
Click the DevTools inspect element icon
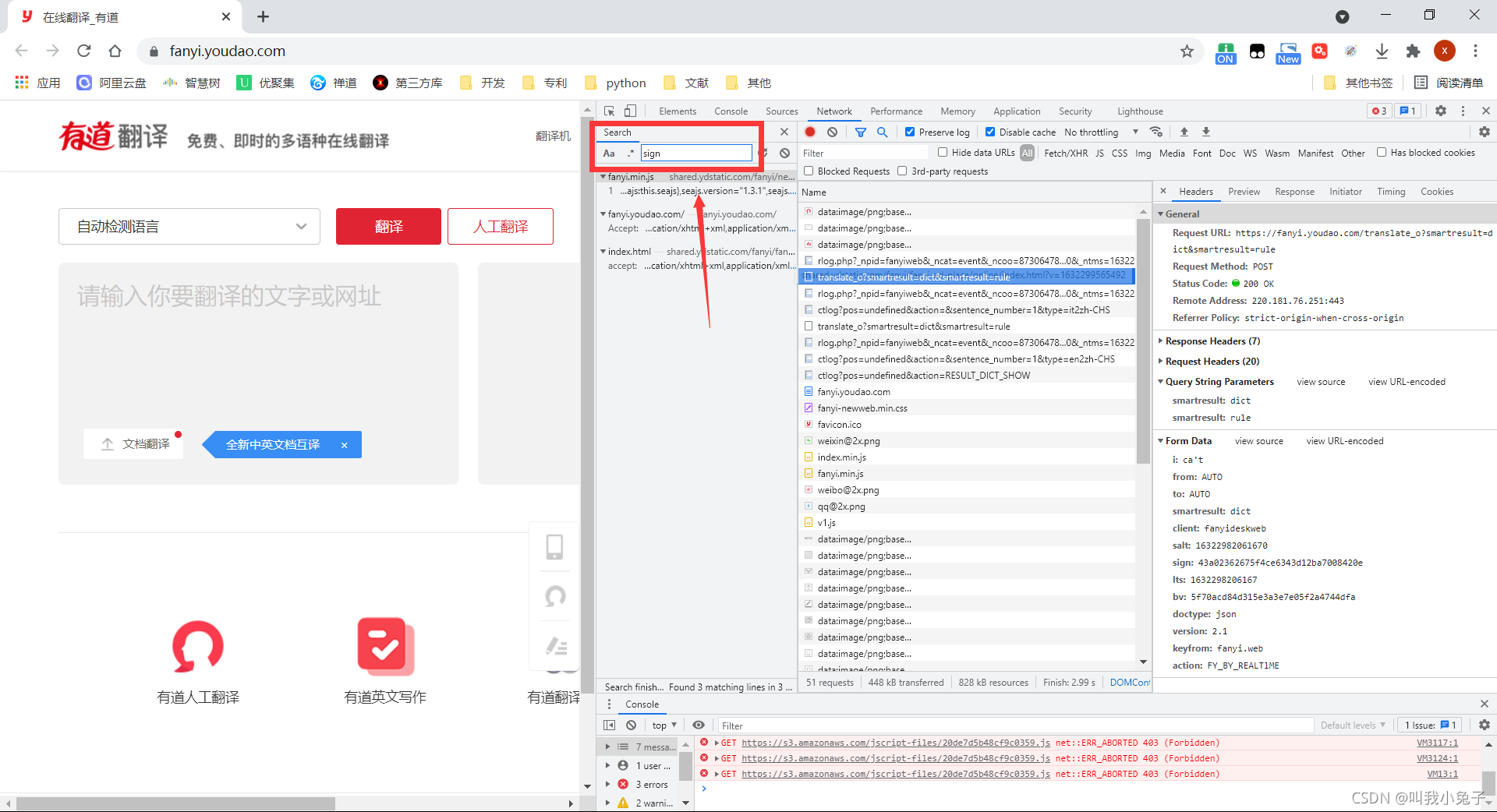coord(609,111)
